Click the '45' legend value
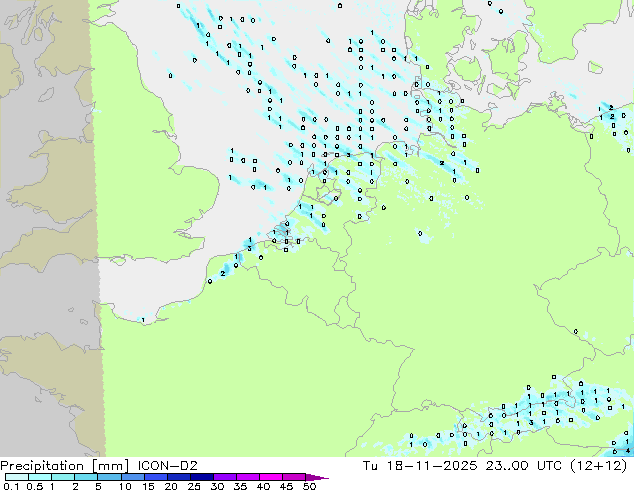The height and width of the screenshot is (490, 634). [286, 486]
